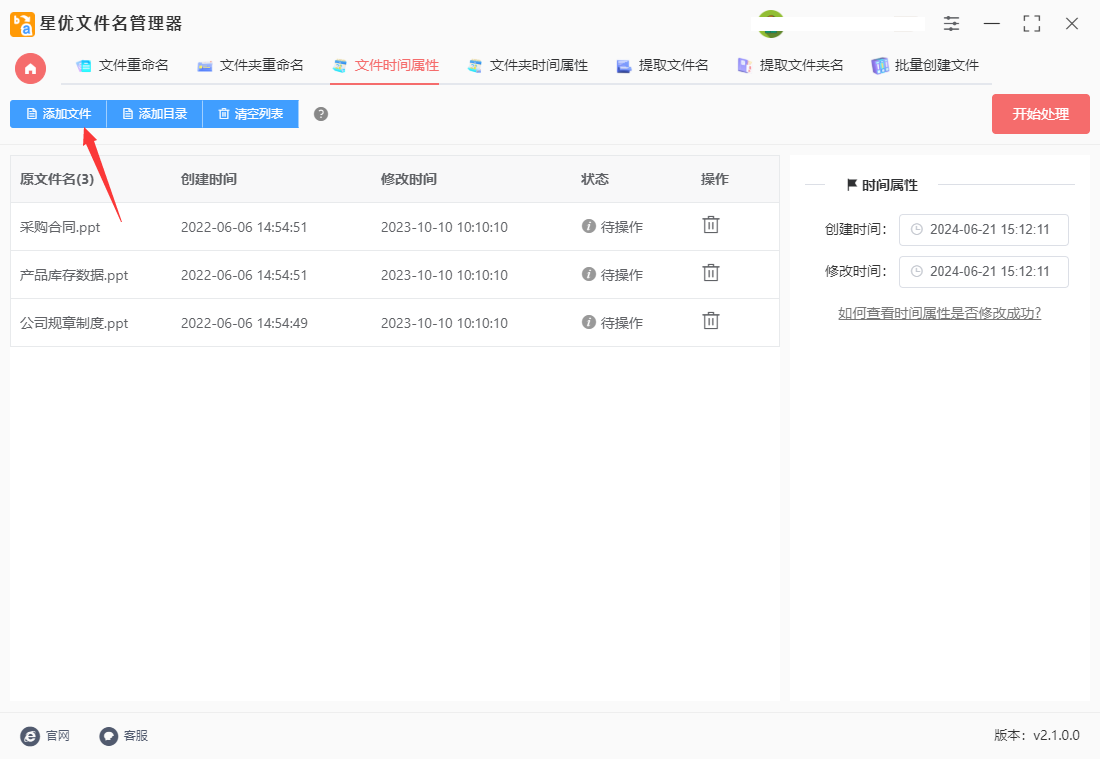Open the 文件夹时间属性 tab

click(528, 65)
